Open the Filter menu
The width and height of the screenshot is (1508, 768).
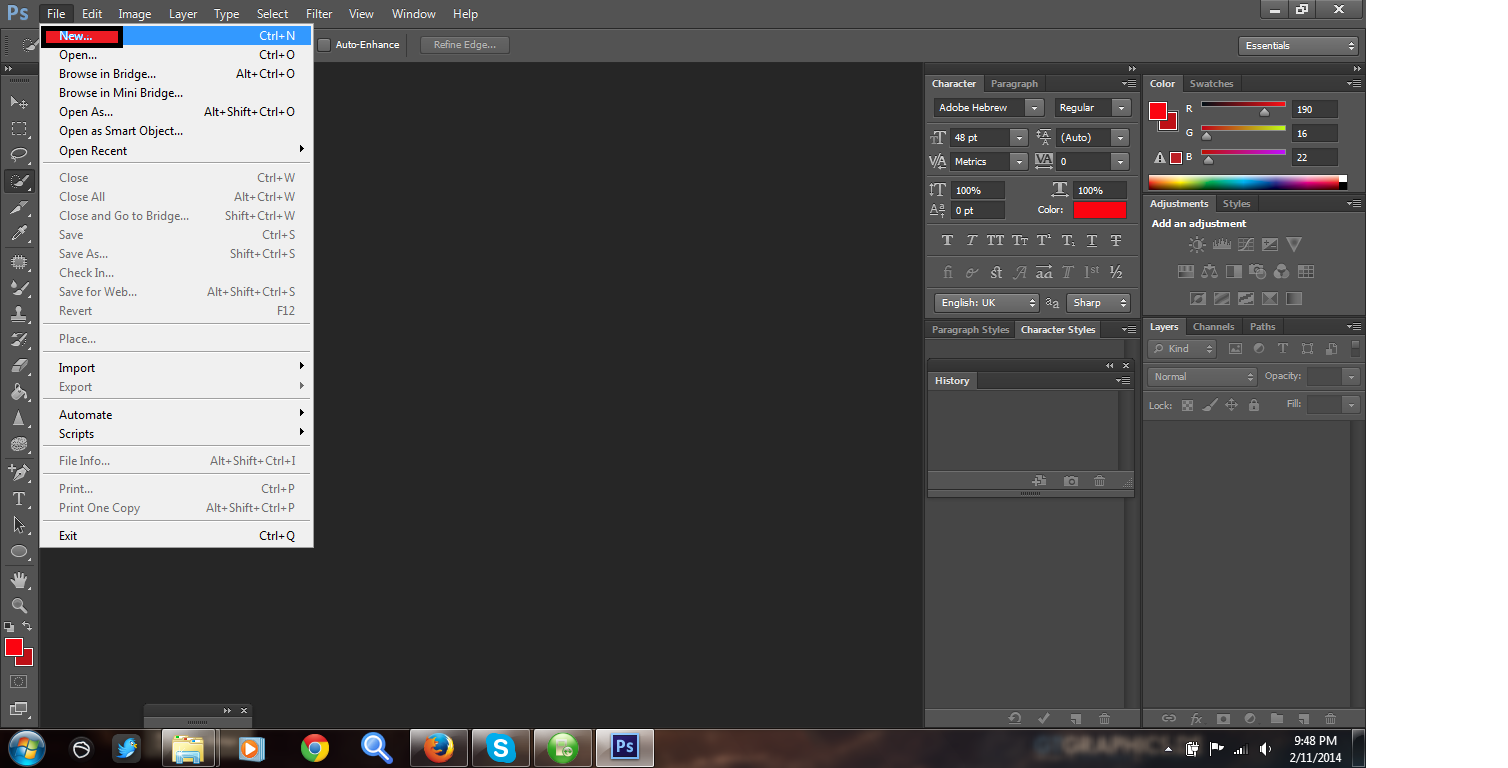(x=319, y=14)
